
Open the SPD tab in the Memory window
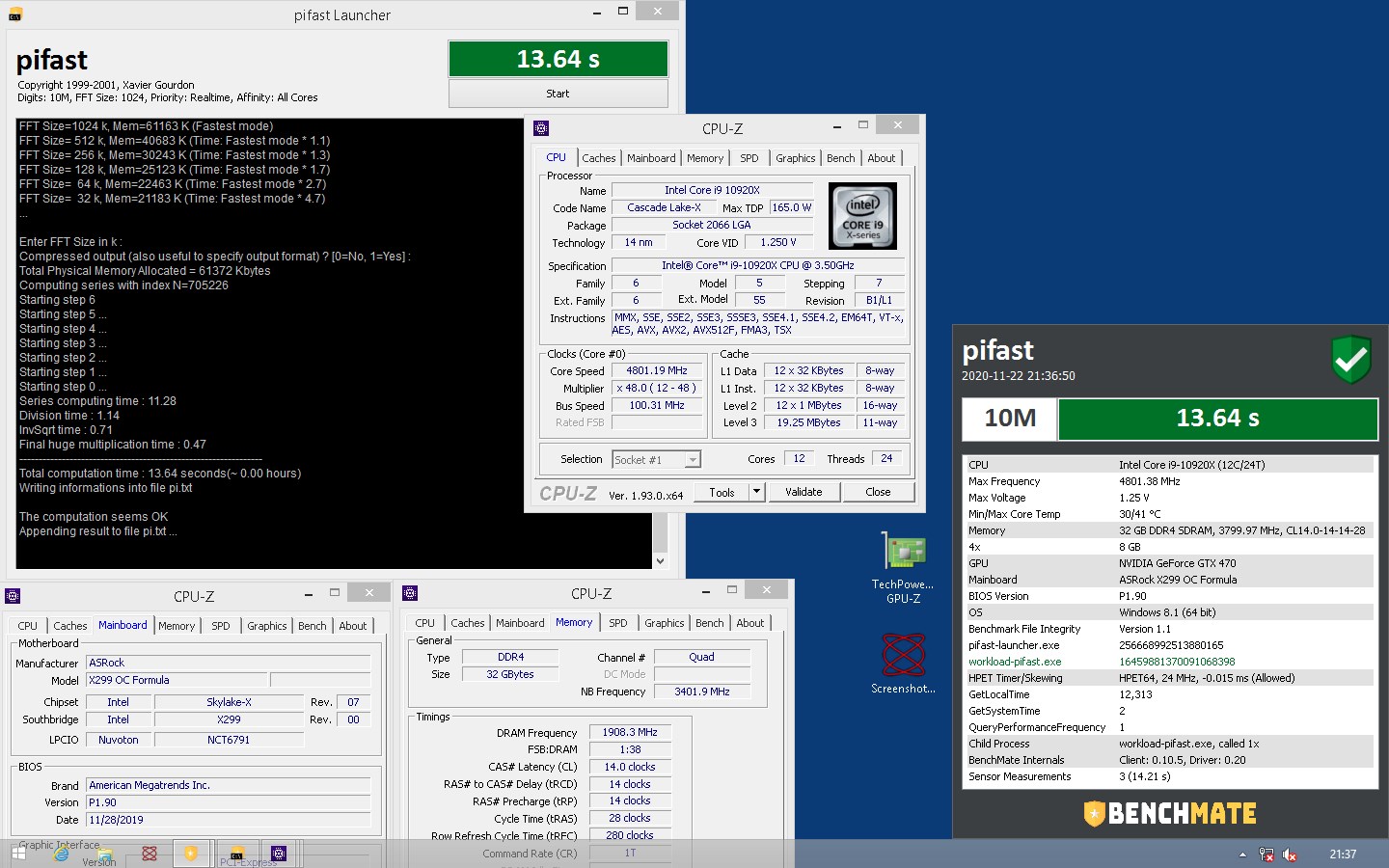point(618,623)
